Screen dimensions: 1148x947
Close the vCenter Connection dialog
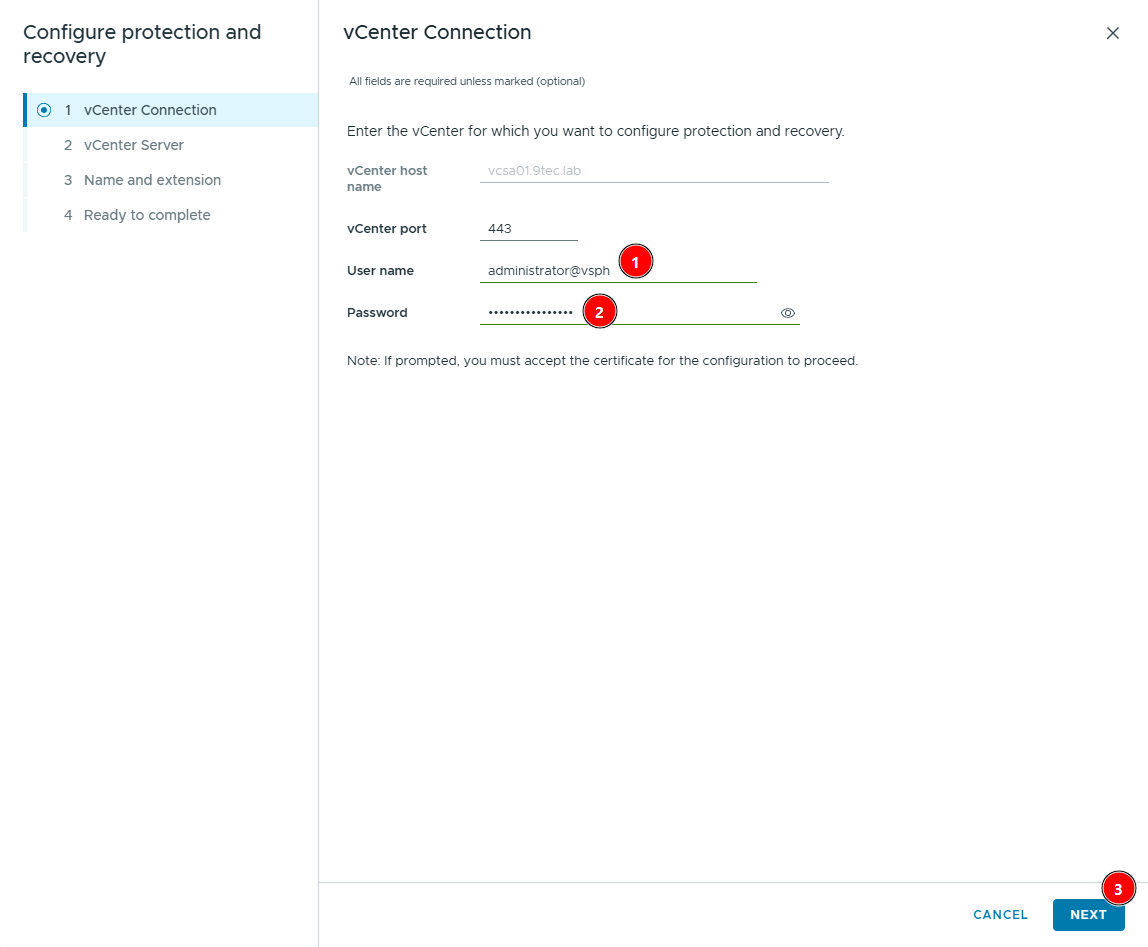1112,33
